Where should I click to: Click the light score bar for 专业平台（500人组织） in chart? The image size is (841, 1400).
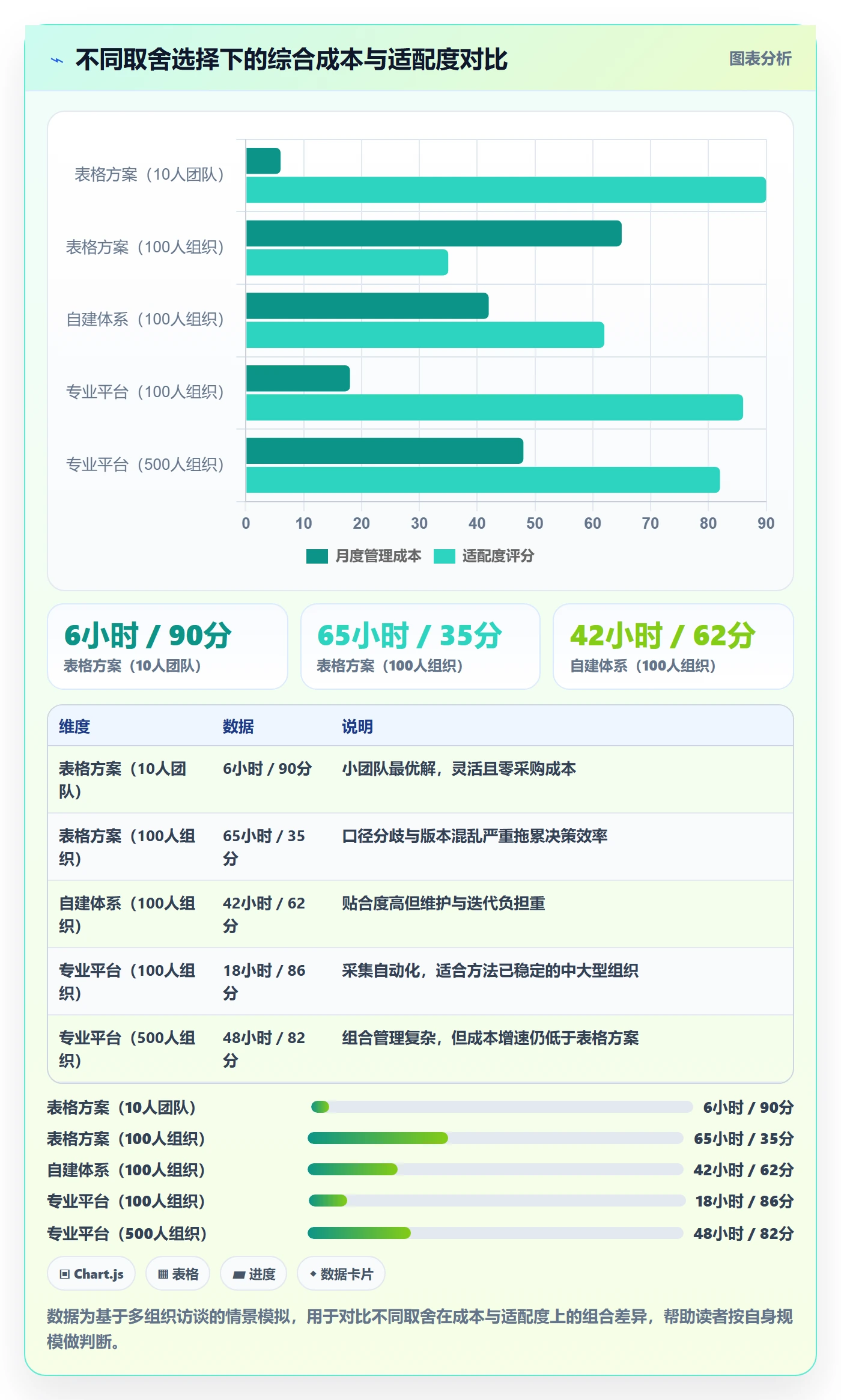click(x=483, y=480)
